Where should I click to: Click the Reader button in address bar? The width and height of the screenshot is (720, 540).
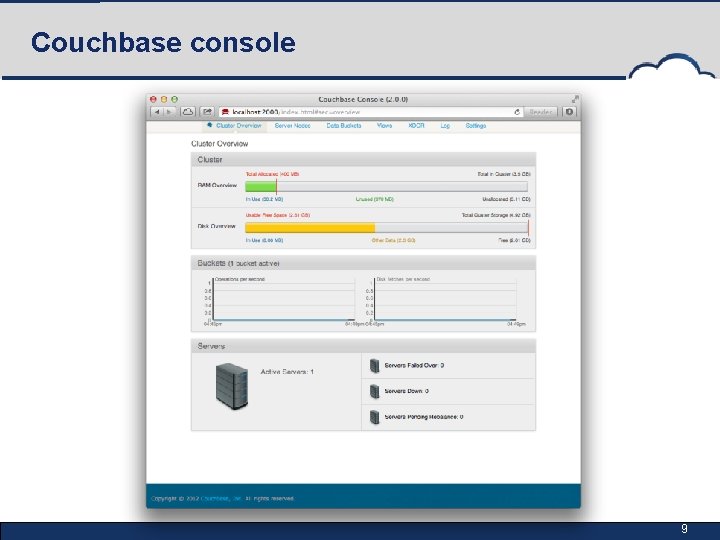[x=541, y=112]
